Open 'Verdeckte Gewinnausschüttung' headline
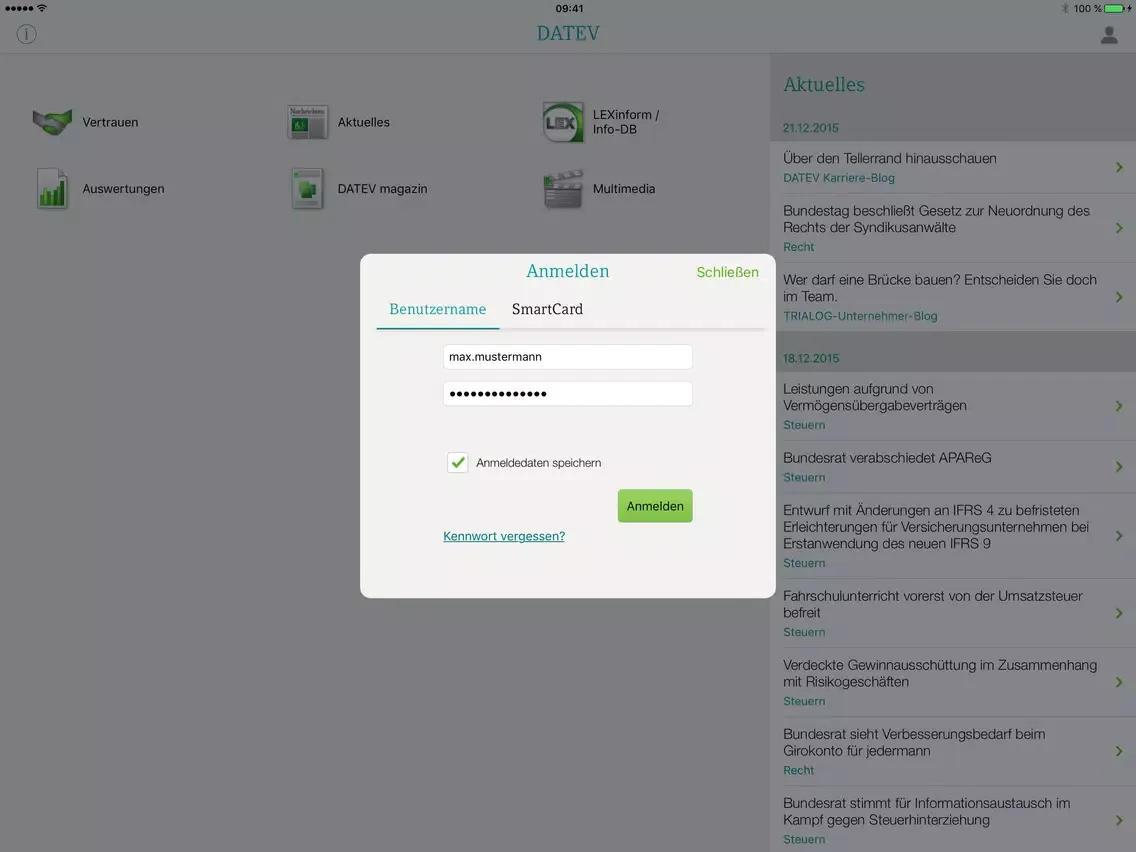This screenshot has width=1136, height=852. point(940,673)
